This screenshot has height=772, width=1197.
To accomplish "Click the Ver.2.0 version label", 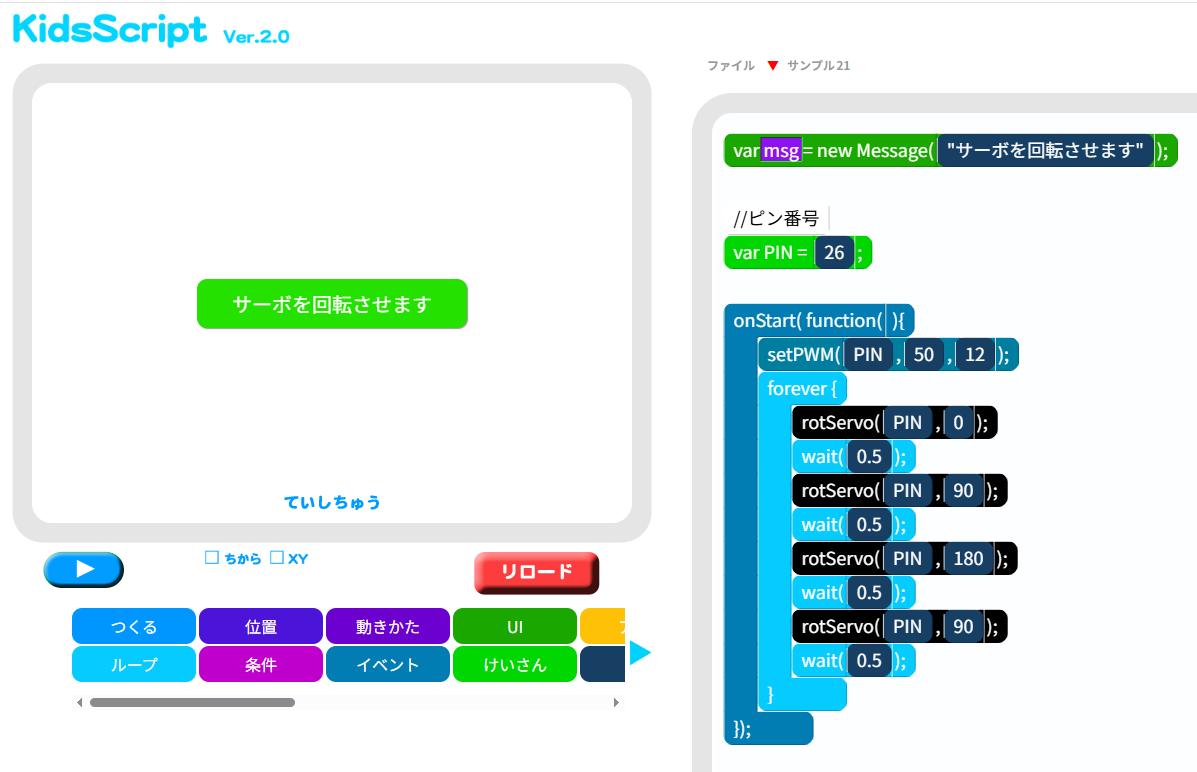I will tap(256, 37).
